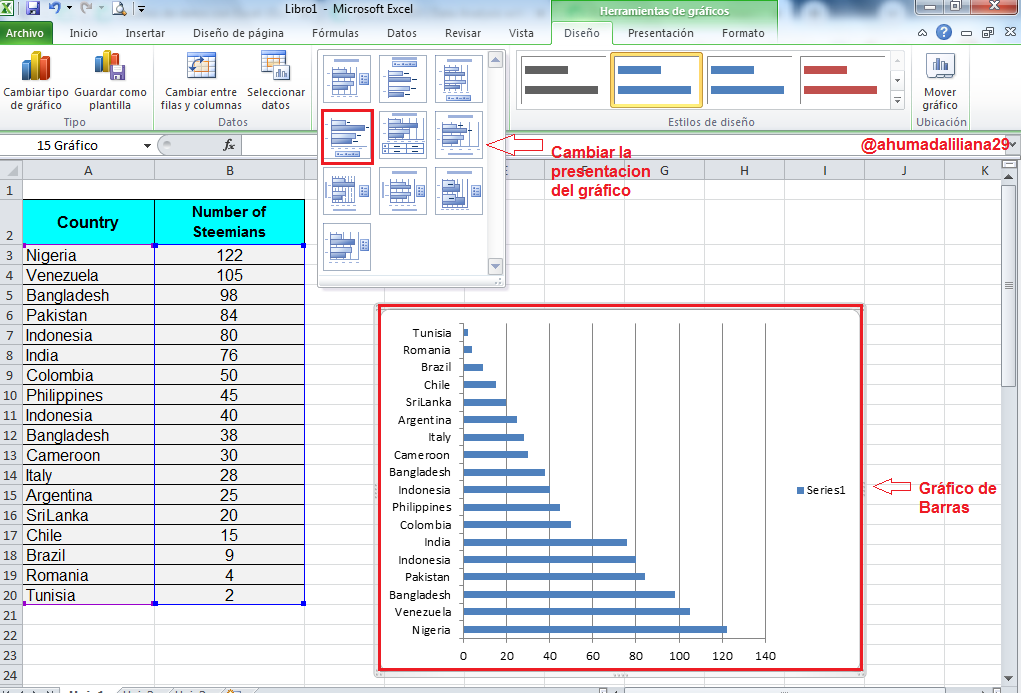Image resolution: width=1021 pixels, height=693 pixels.
Task: Select cell containing Venezuela
Action: (88, 275)
